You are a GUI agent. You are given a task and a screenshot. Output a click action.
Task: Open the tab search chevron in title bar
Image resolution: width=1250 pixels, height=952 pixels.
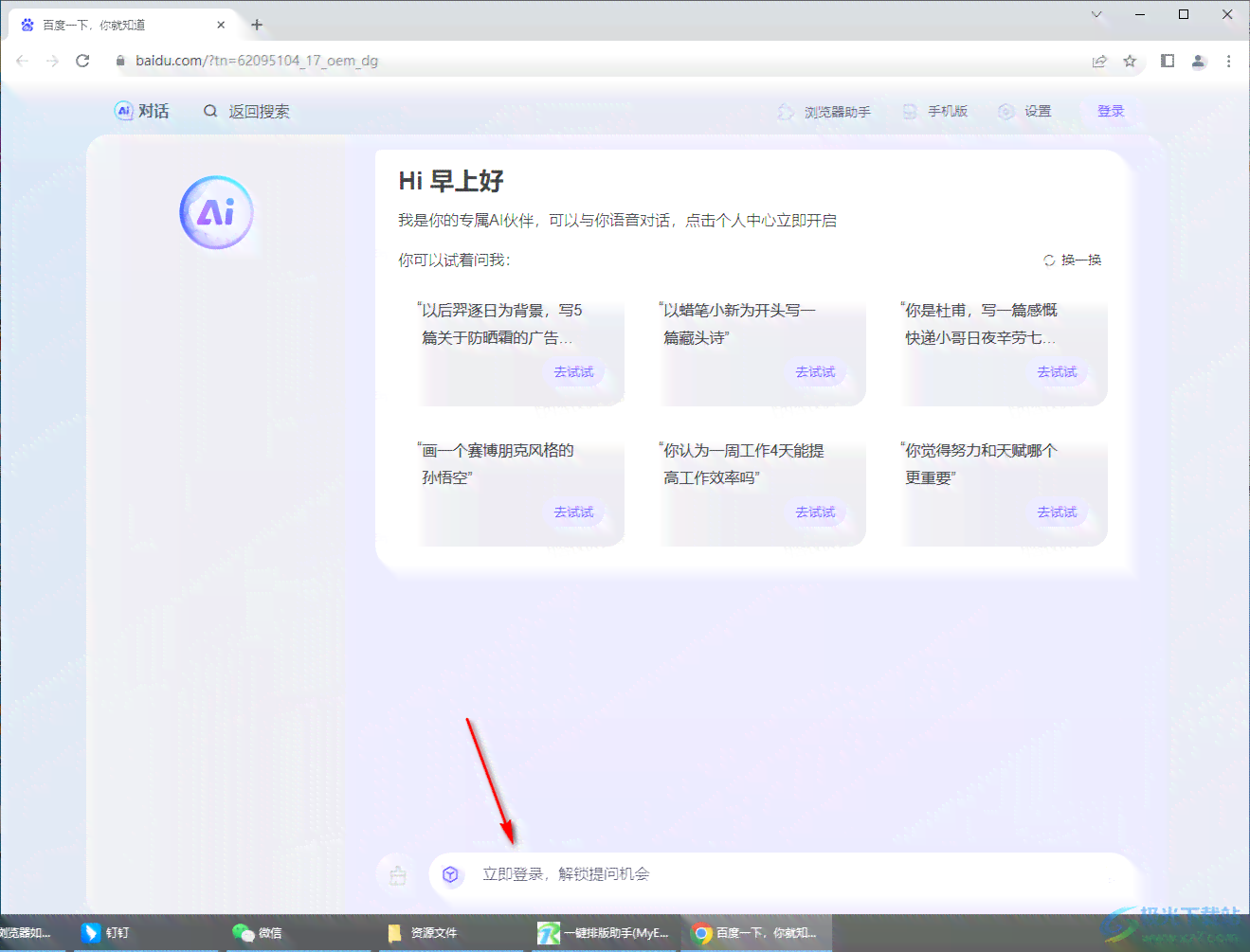click(1096, 14)
